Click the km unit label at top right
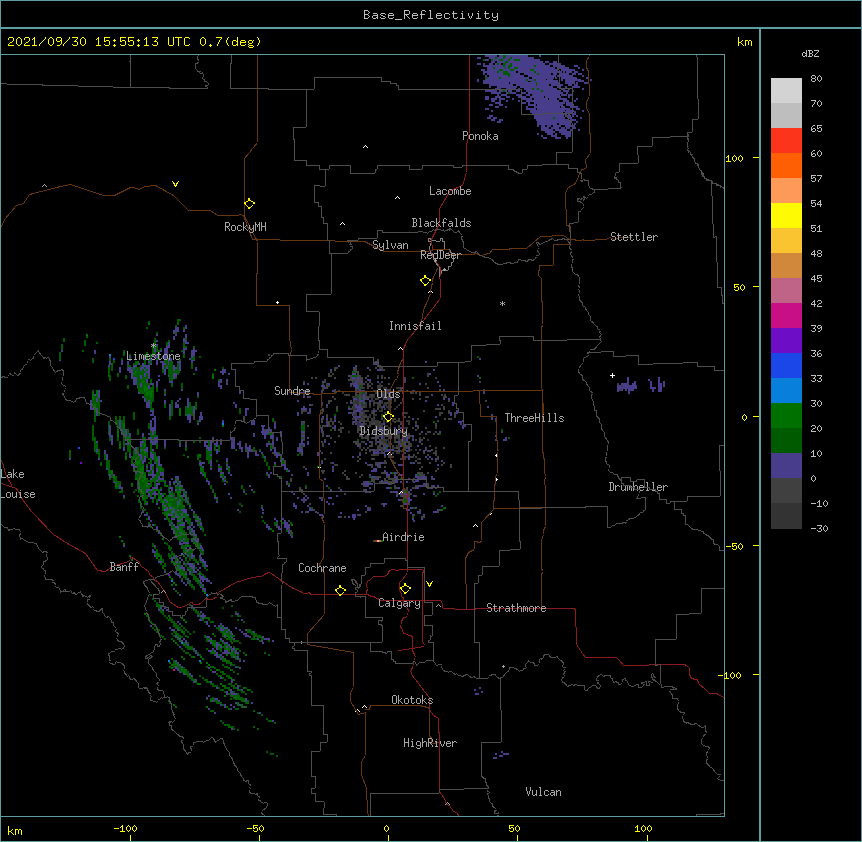This screenshot has width=862, height=842. click(x=744, y=42)
